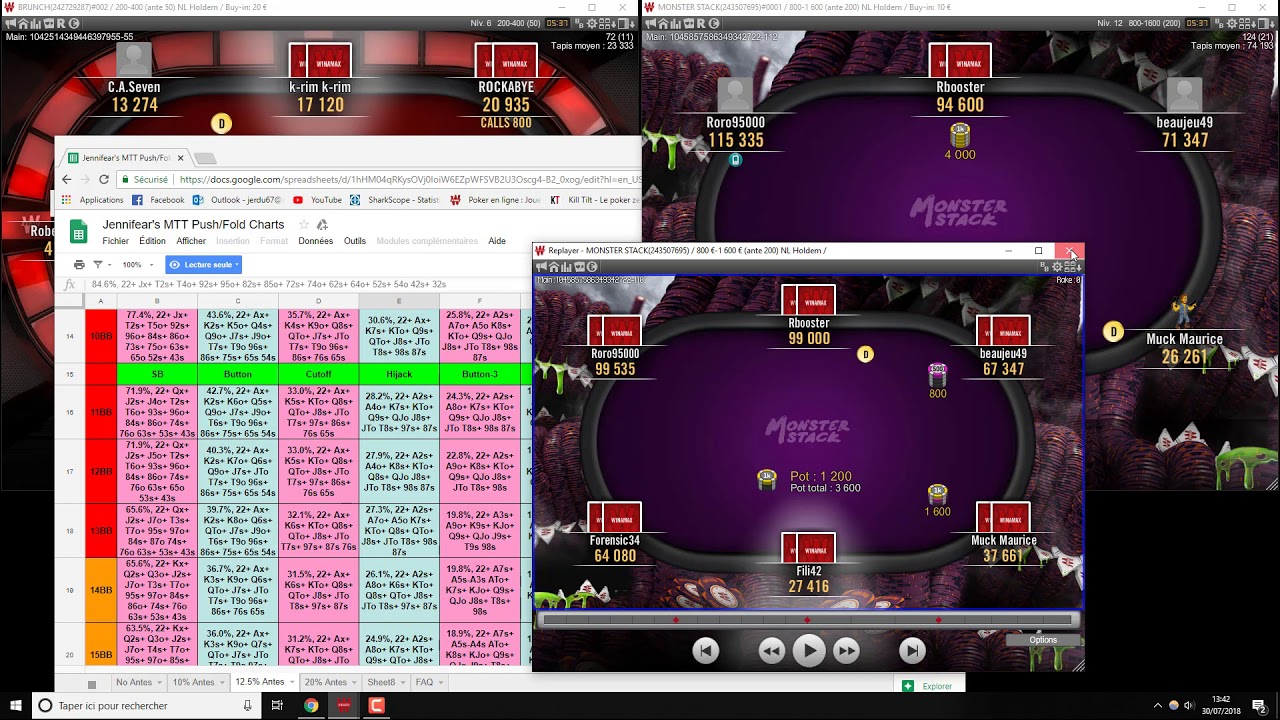
Task: Fast-forward the Replayer hand
Action: tap(846, 651)
